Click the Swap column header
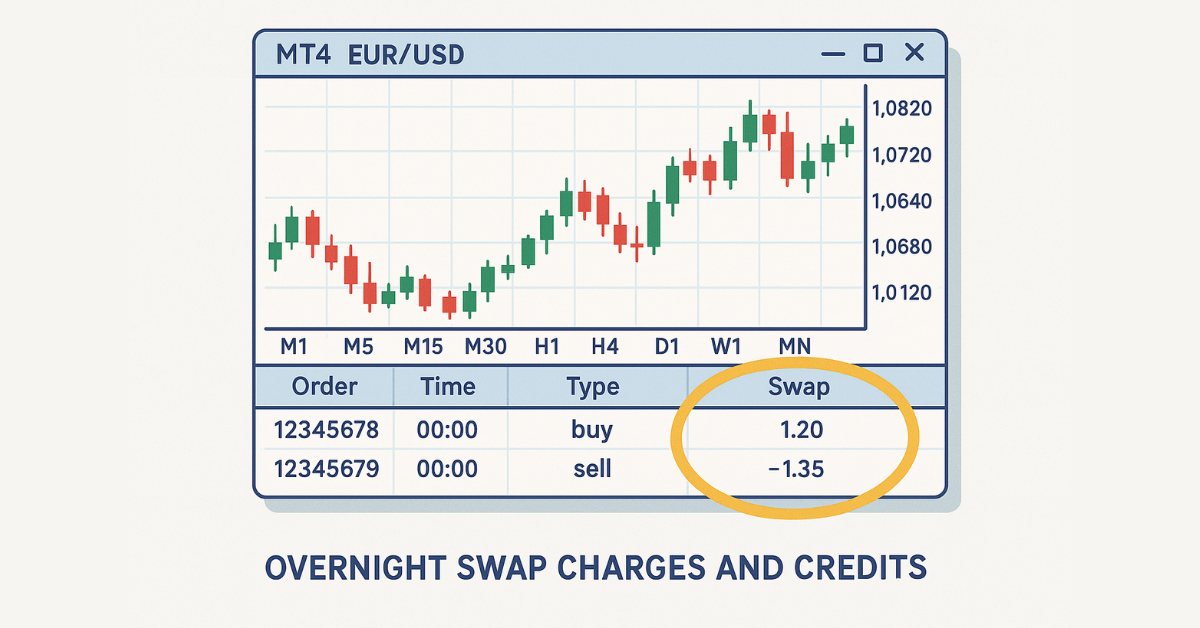This screenshot has width=1200, height=628. point(799,387)
